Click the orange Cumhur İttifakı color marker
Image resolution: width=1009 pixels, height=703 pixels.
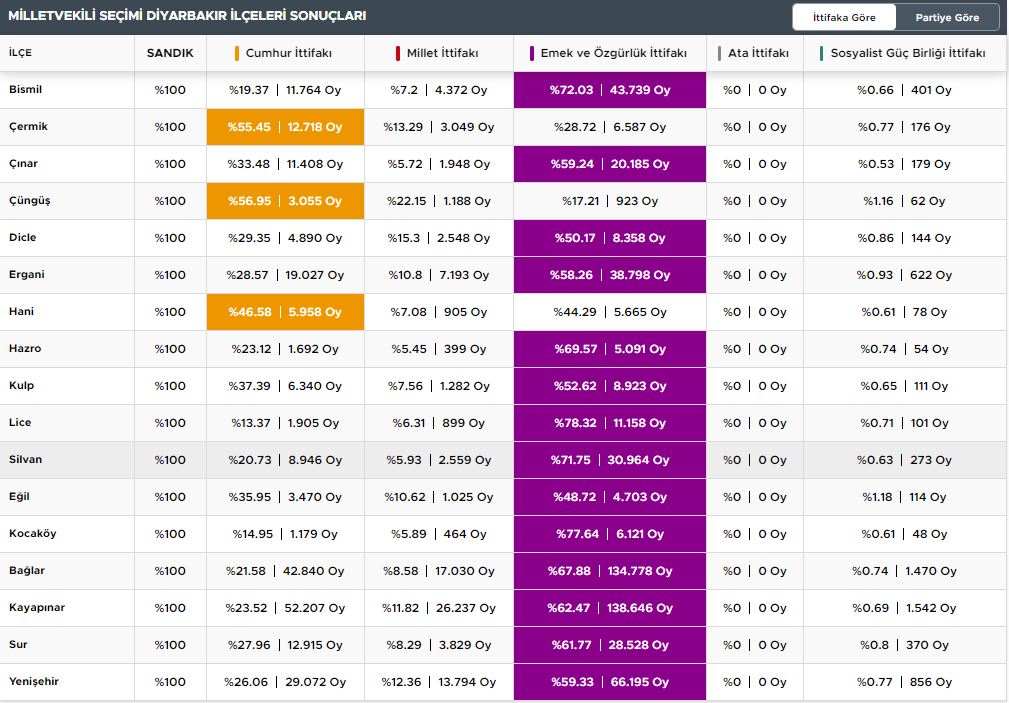click(237, 53)
